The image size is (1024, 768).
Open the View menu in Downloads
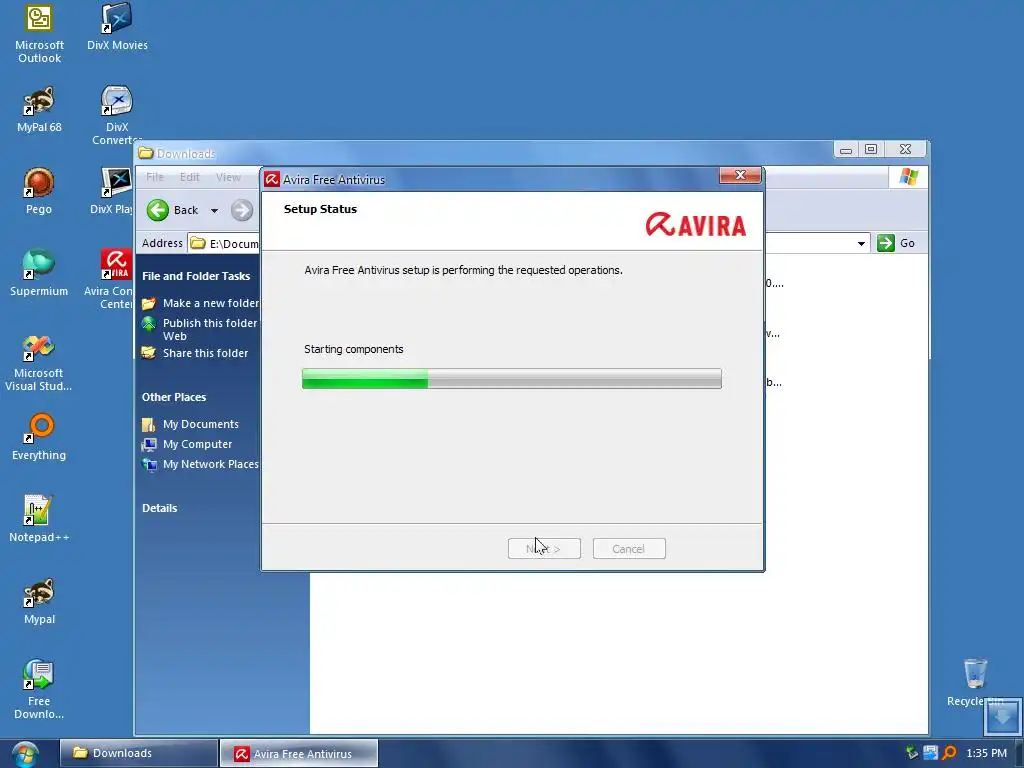[x=228, y=177]
